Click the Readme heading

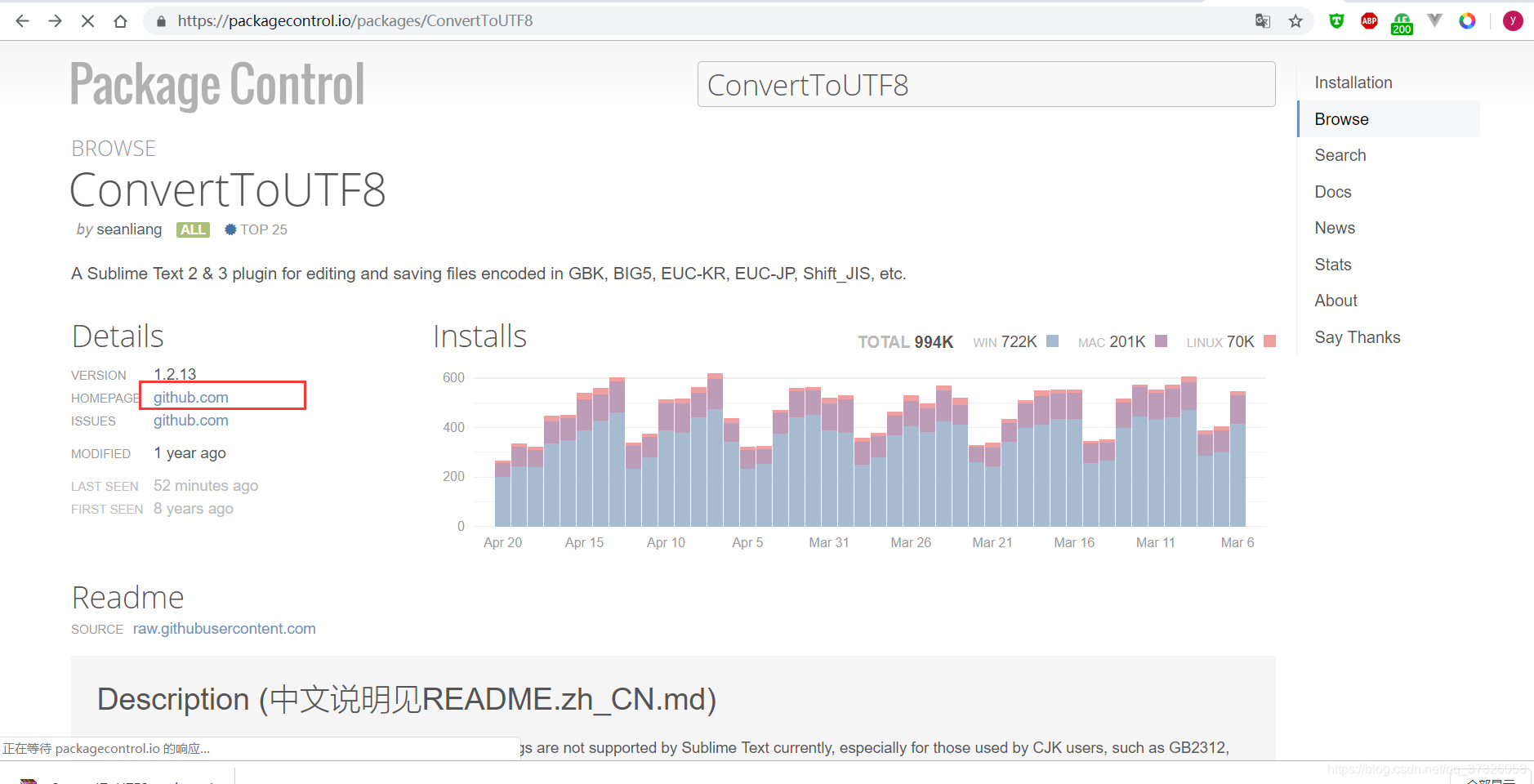127,598
